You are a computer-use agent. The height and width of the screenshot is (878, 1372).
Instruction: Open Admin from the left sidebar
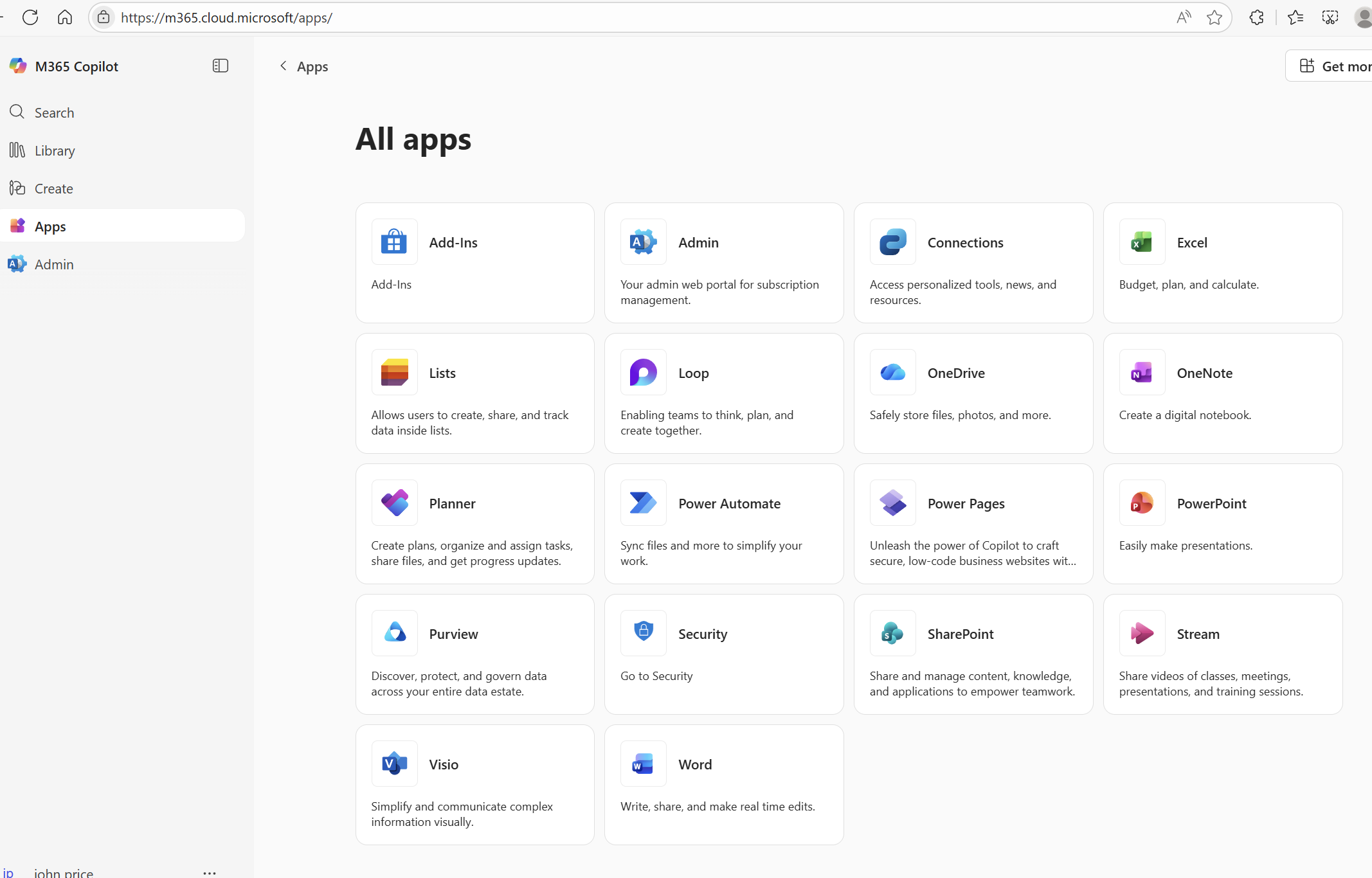pyautogui.click(x=54, y=264)
